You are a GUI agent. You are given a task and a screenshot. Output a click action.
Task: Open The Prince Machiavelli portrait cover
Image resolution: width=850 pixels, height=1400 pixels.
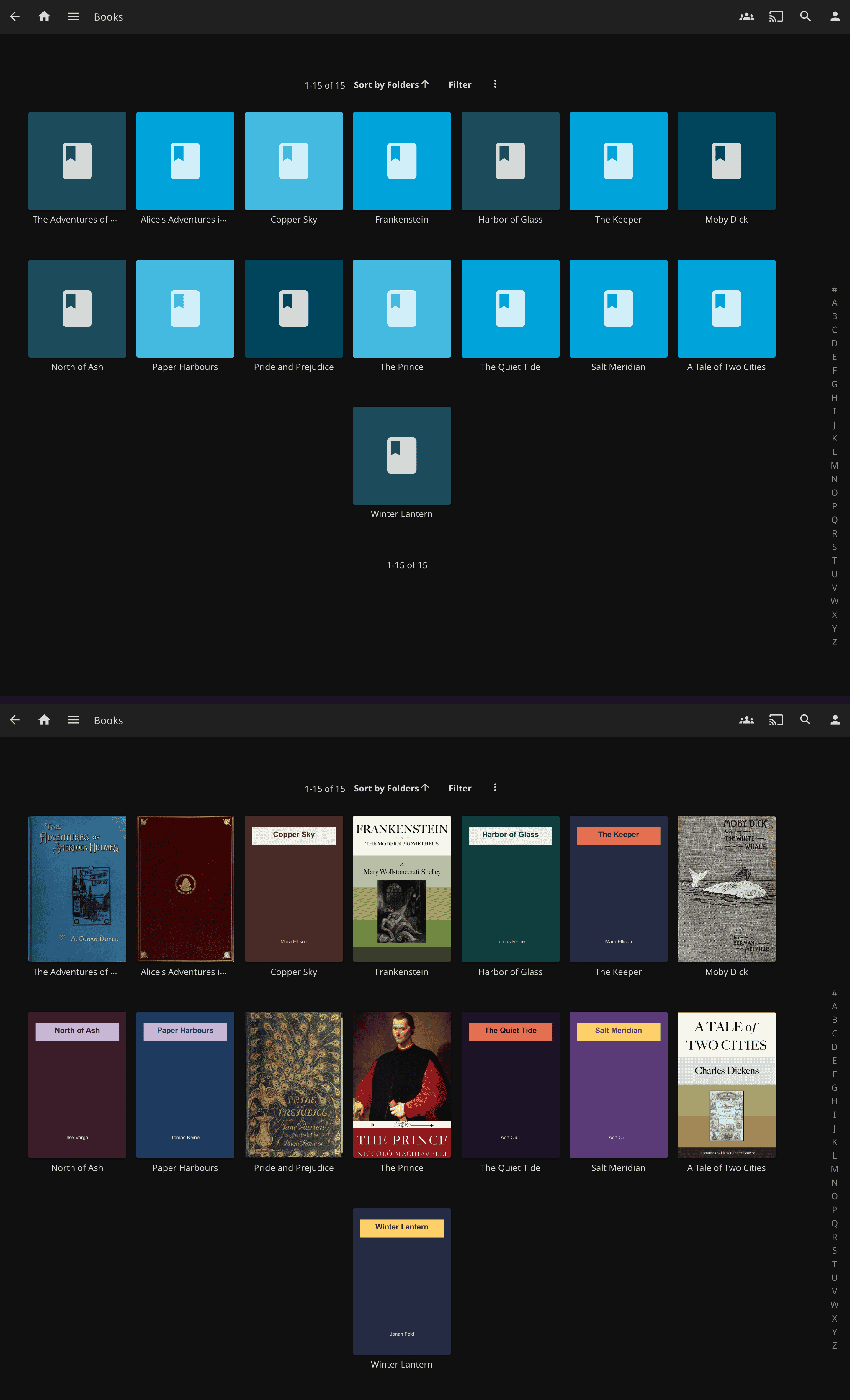pyautogui.click(x=402, y=1085)
